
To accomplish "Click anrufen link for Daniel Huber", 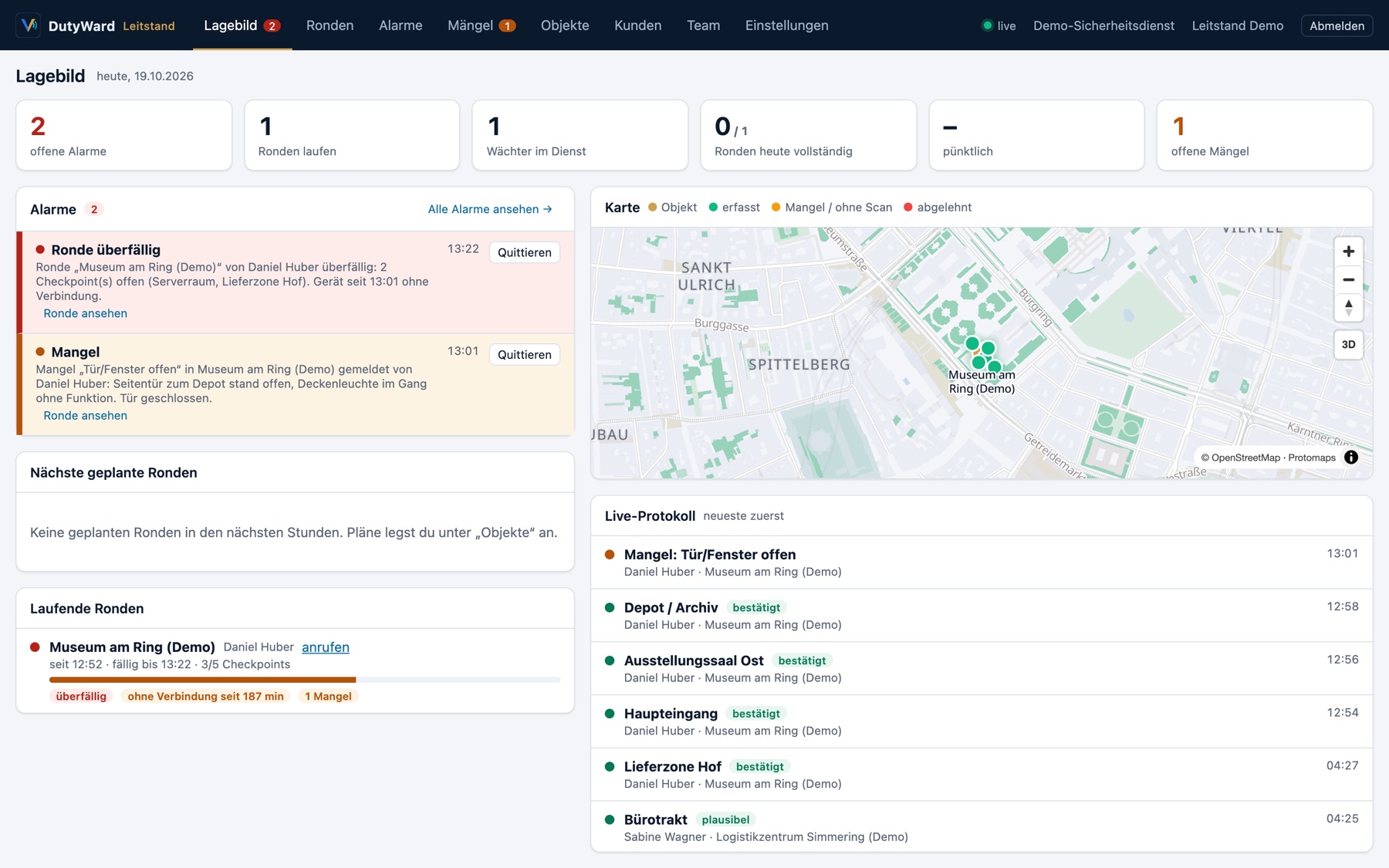I will (x=325, y=647).
